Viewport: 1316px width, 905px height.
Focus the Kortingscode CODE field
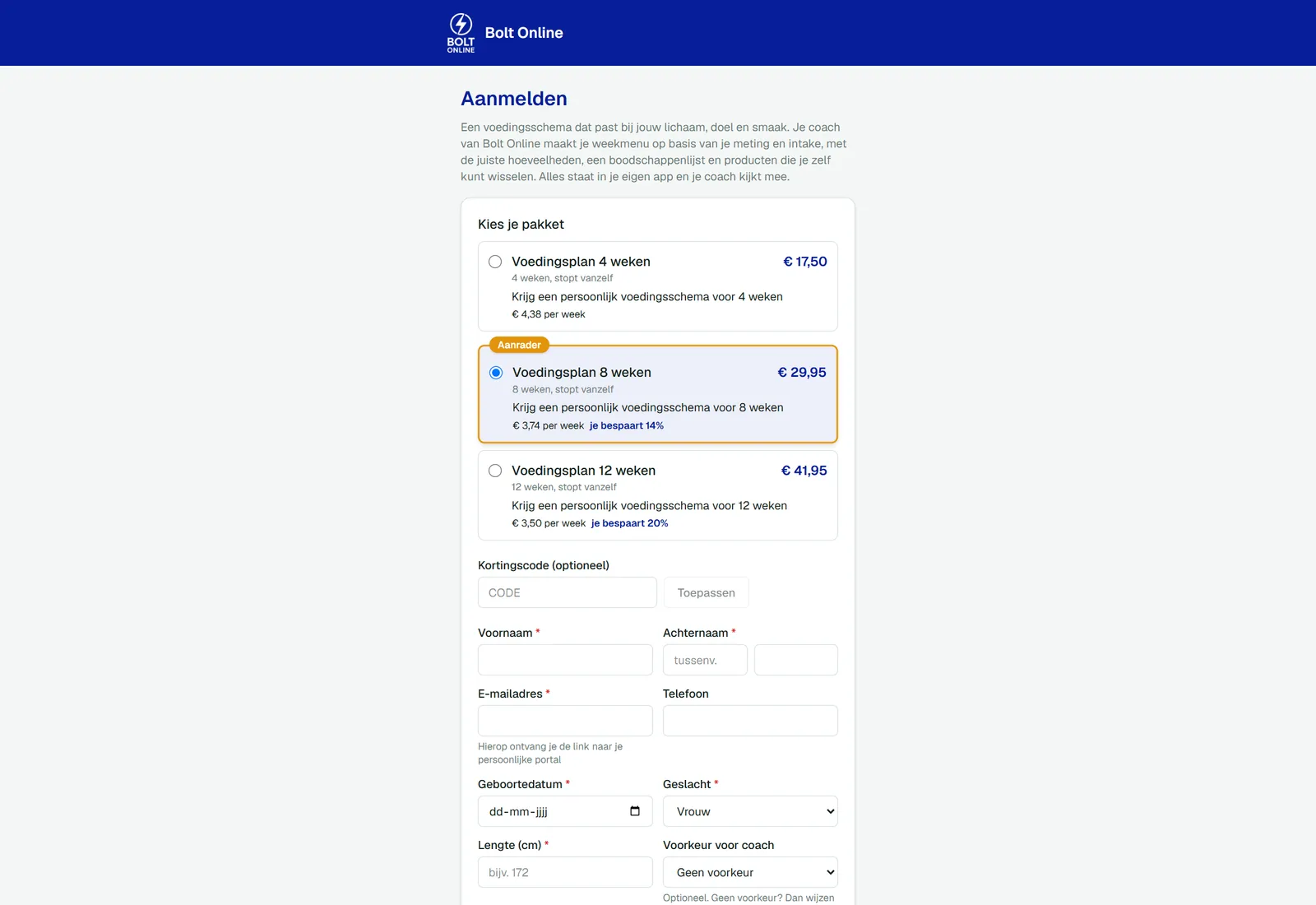[568, 592]
